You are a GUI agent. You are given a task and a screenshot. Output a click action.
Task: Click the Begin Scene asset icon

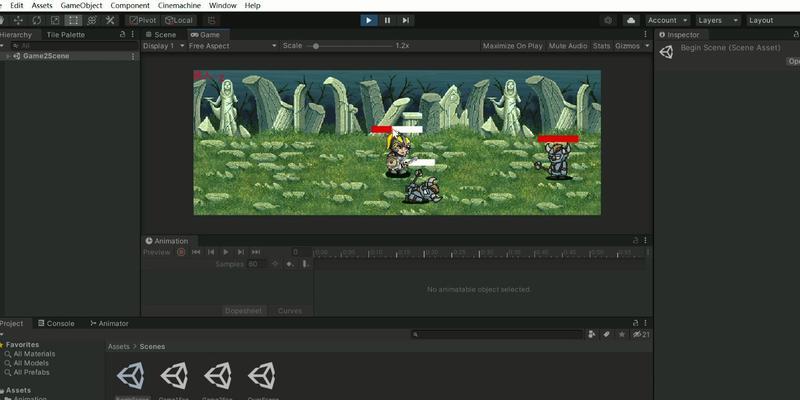click(x=666, y=52)
